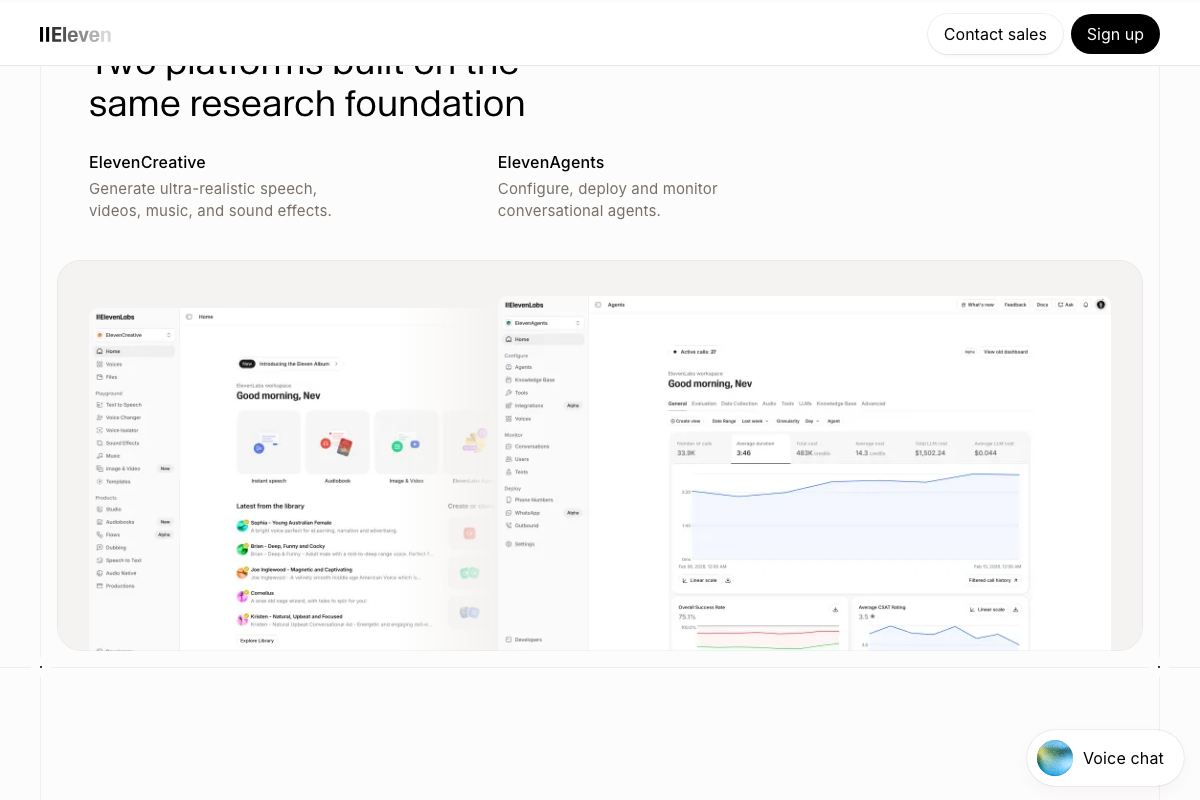Open Audiobooks under Products

pyautogui.click(x=134, y=522)
